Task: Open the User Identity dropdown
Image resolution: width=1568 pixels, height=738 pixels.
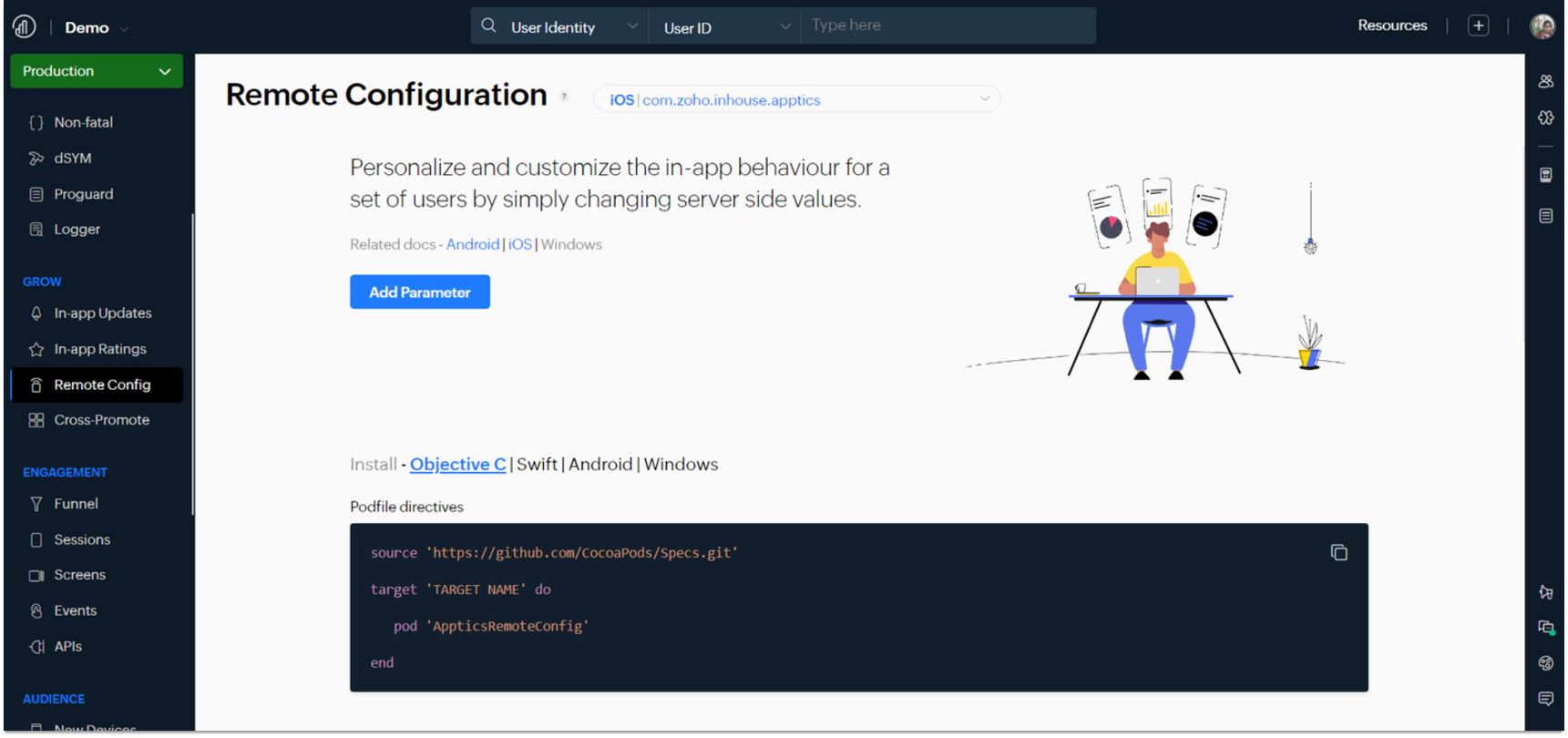Action: (573, 27)
